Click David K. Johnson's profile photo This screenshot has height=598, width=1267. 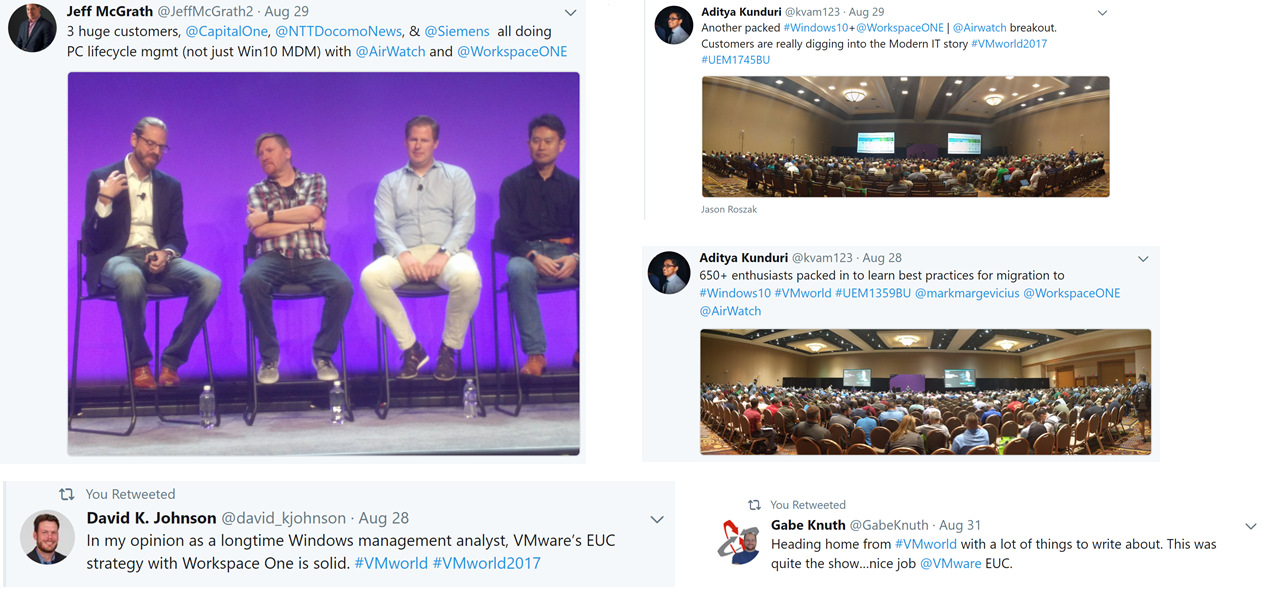coord(48,538)
